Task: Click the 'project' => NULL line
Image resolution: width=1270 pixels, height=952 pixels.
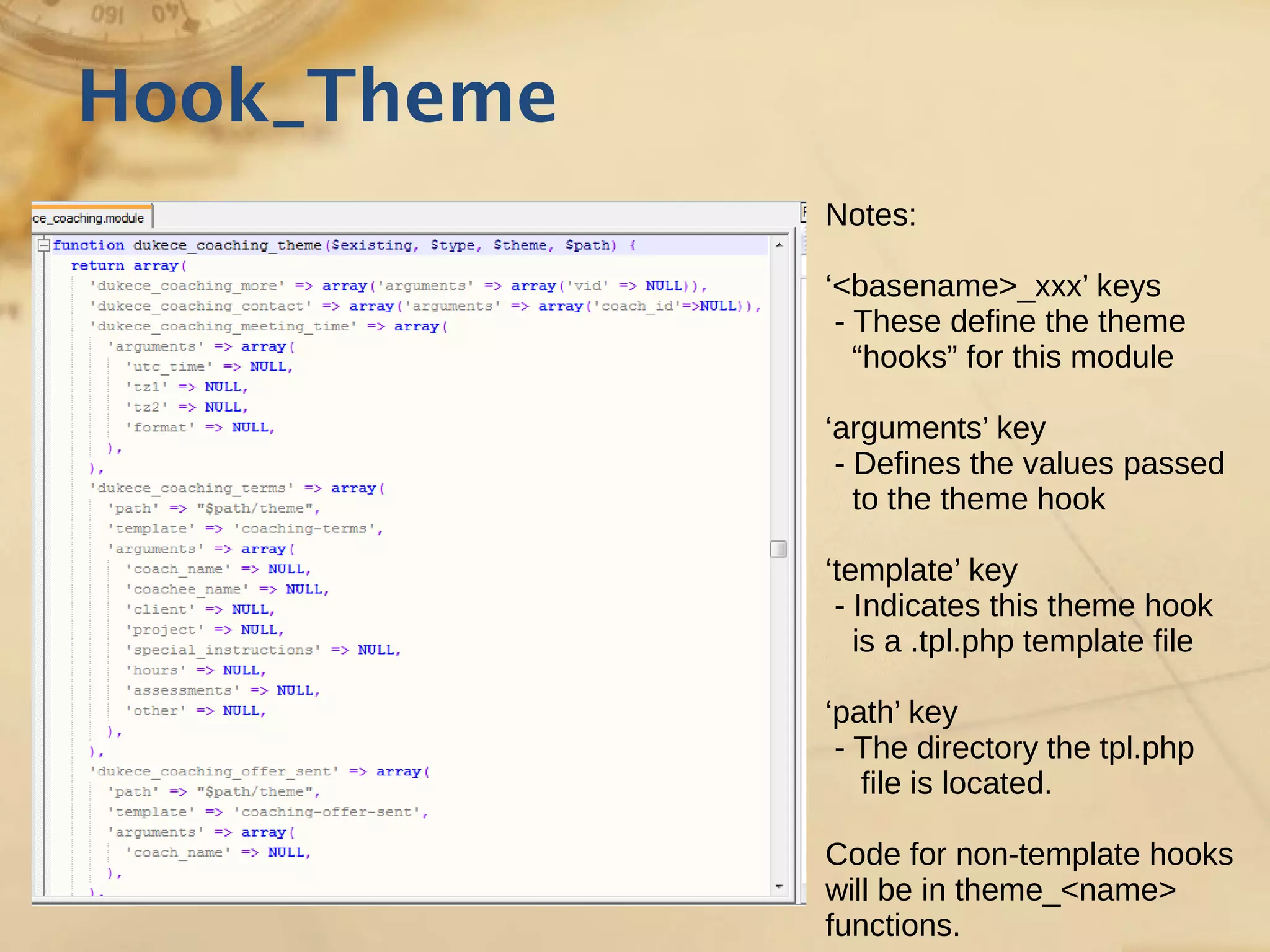Action: 205,630
